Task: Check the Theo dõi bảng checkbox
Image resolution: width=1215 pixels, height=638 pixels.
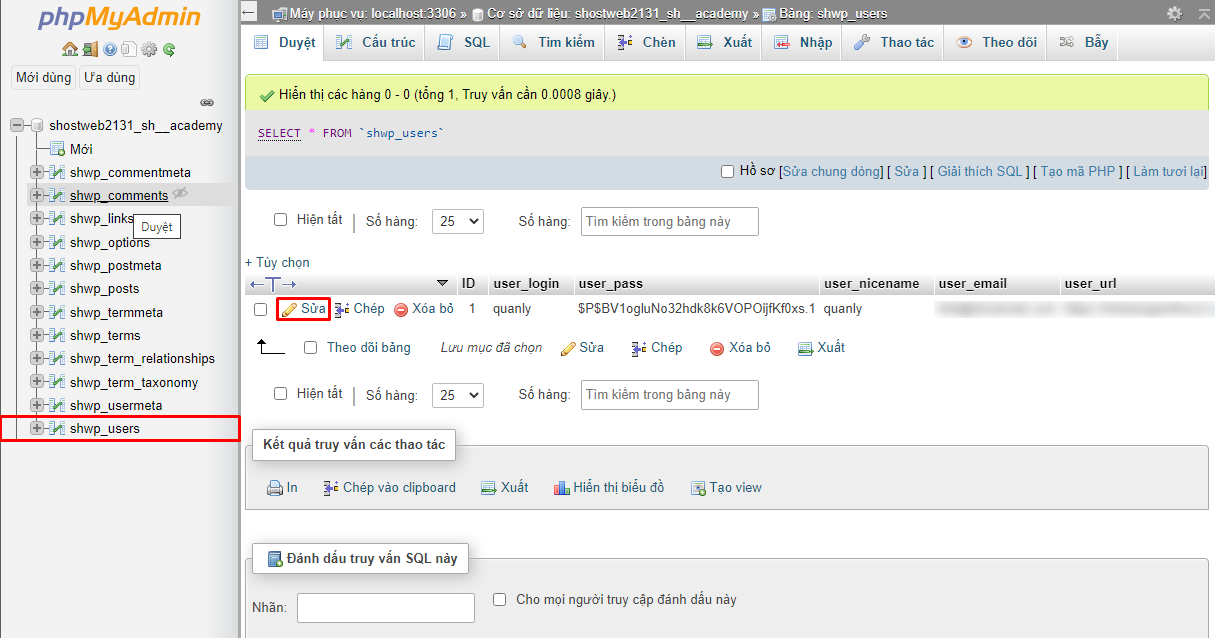Action: tap(310, 348)
